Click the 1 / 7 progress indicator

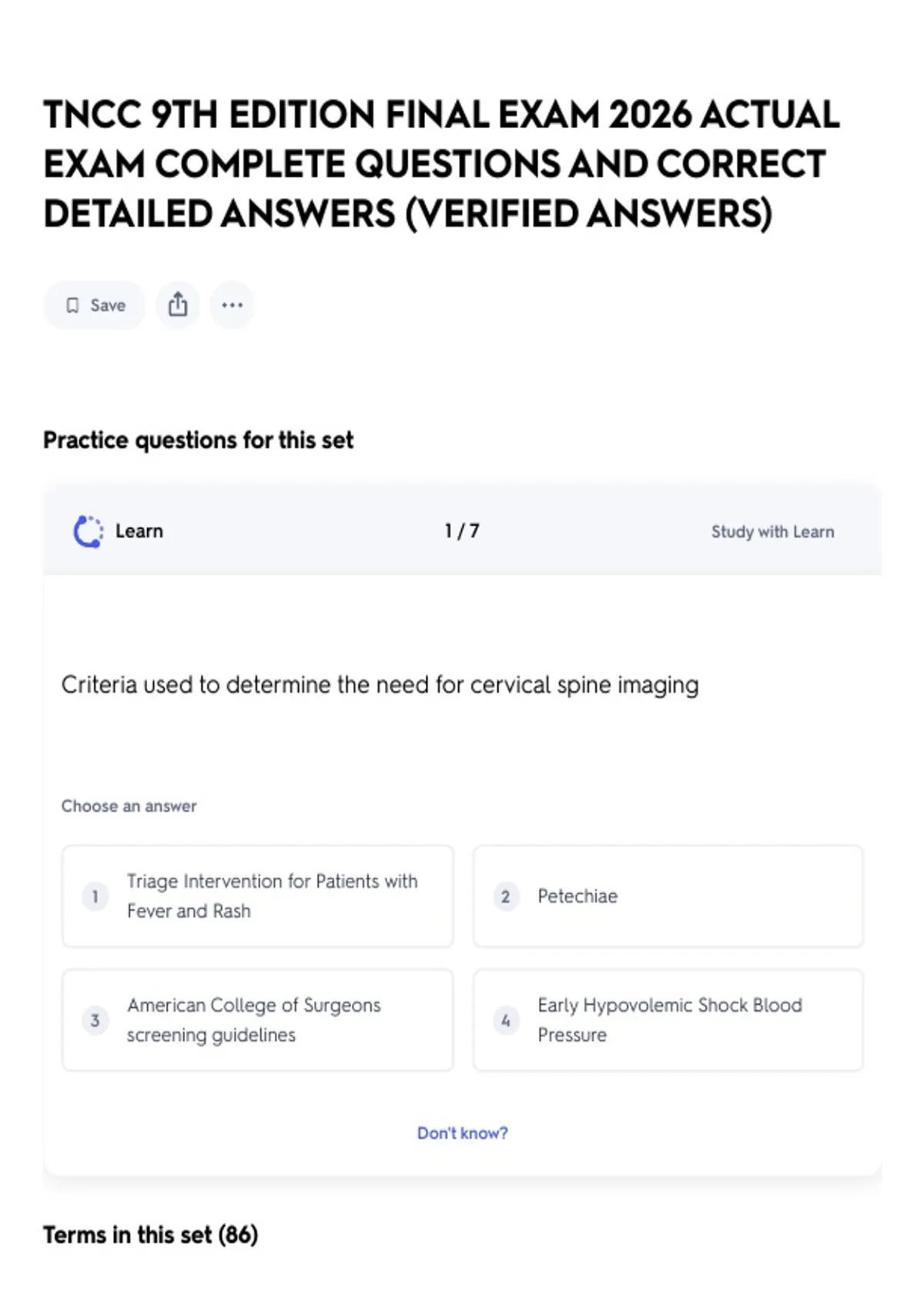(462, 531)
